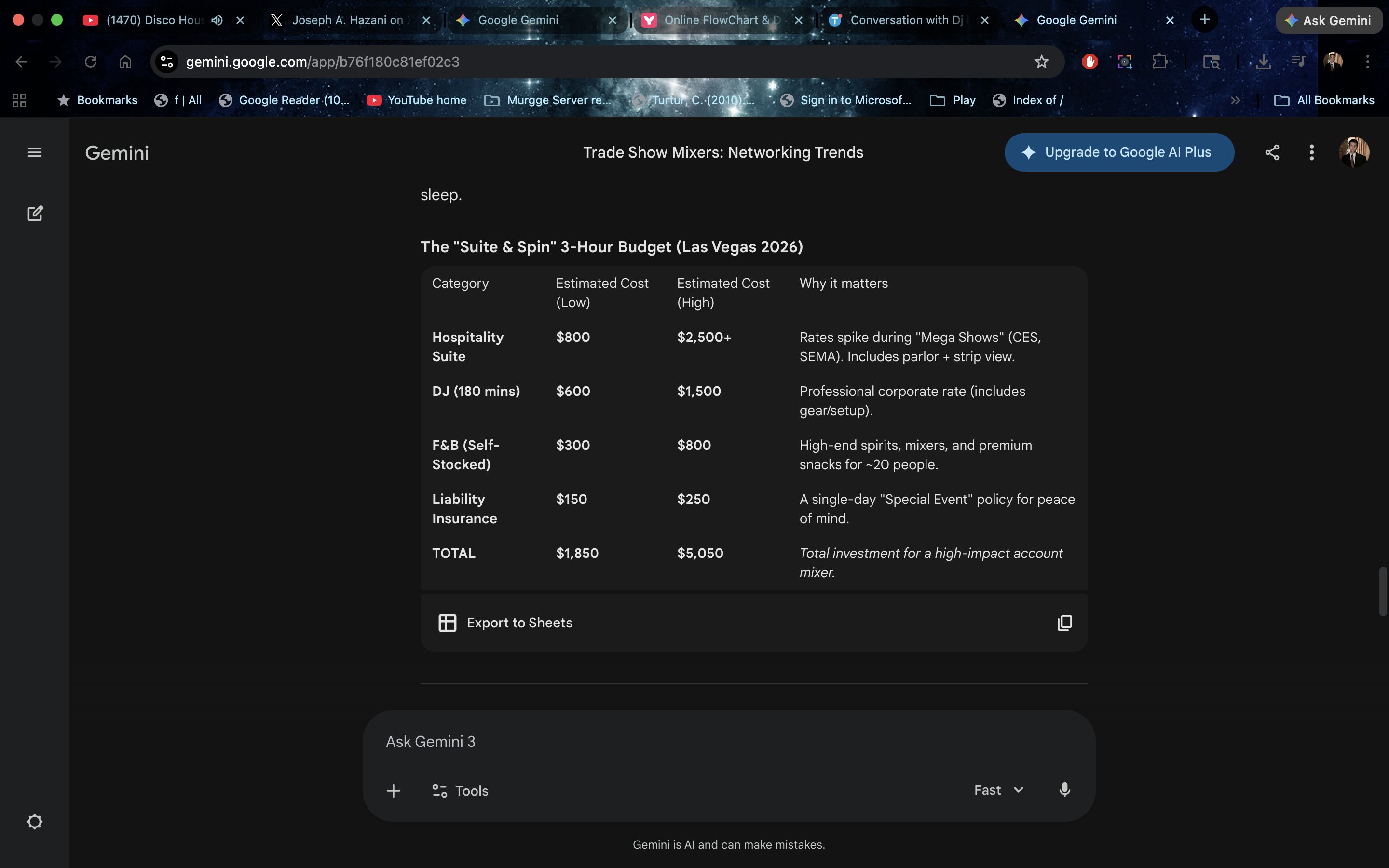Mute the Disco House YouTube tab audio
1389x868 pixels.
[217, 20]
